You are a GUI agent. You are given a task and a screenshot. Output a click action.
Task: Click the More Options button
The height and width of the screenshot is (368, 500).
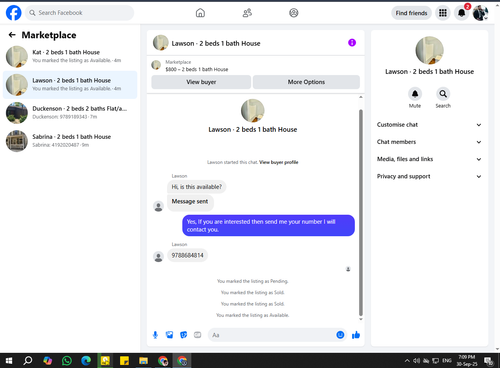click(306, 82)
